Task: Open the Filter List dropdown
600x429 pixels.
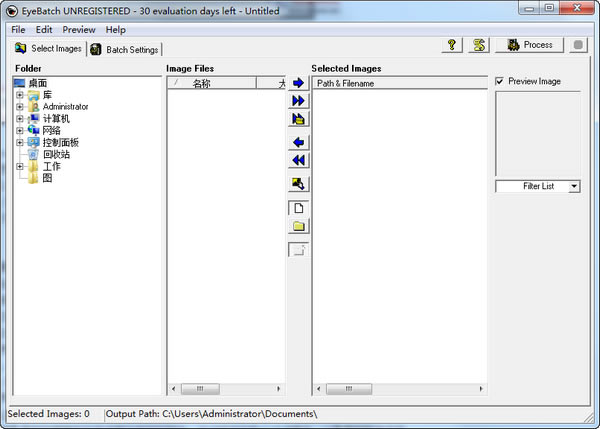Action: click(x=574, y=186)
